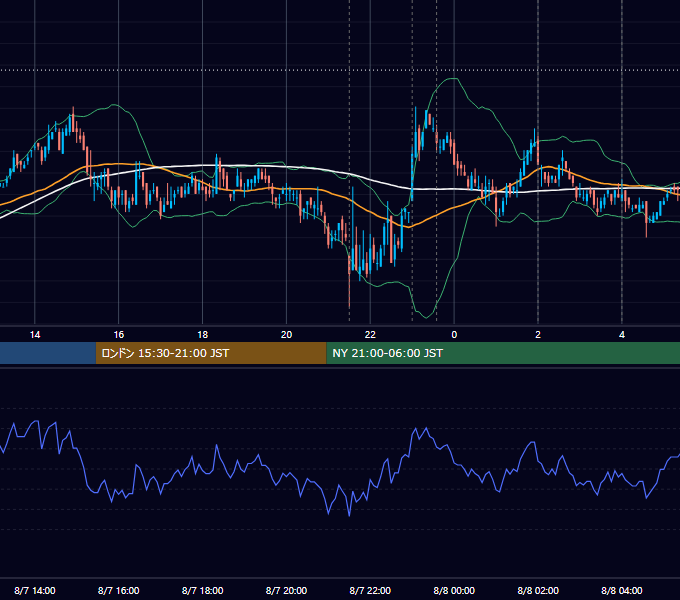Click the 4 hour label on price chart axis
680x600 pixels.
click(622, 335)
